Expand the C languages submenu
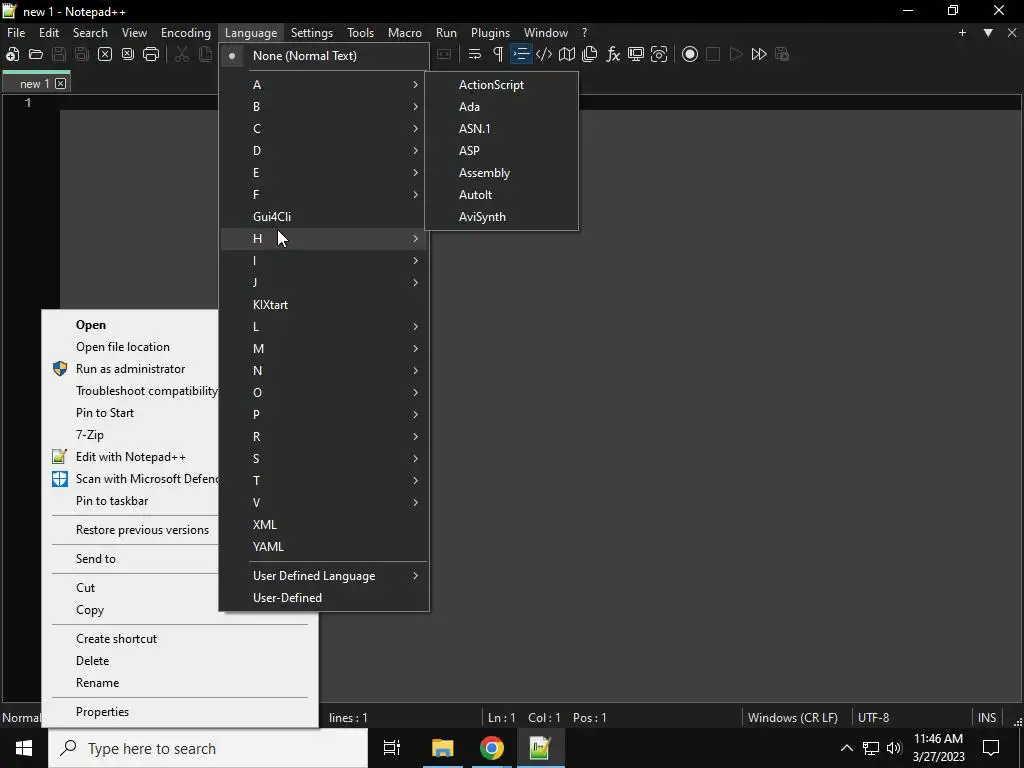 [x=325, y=129]
